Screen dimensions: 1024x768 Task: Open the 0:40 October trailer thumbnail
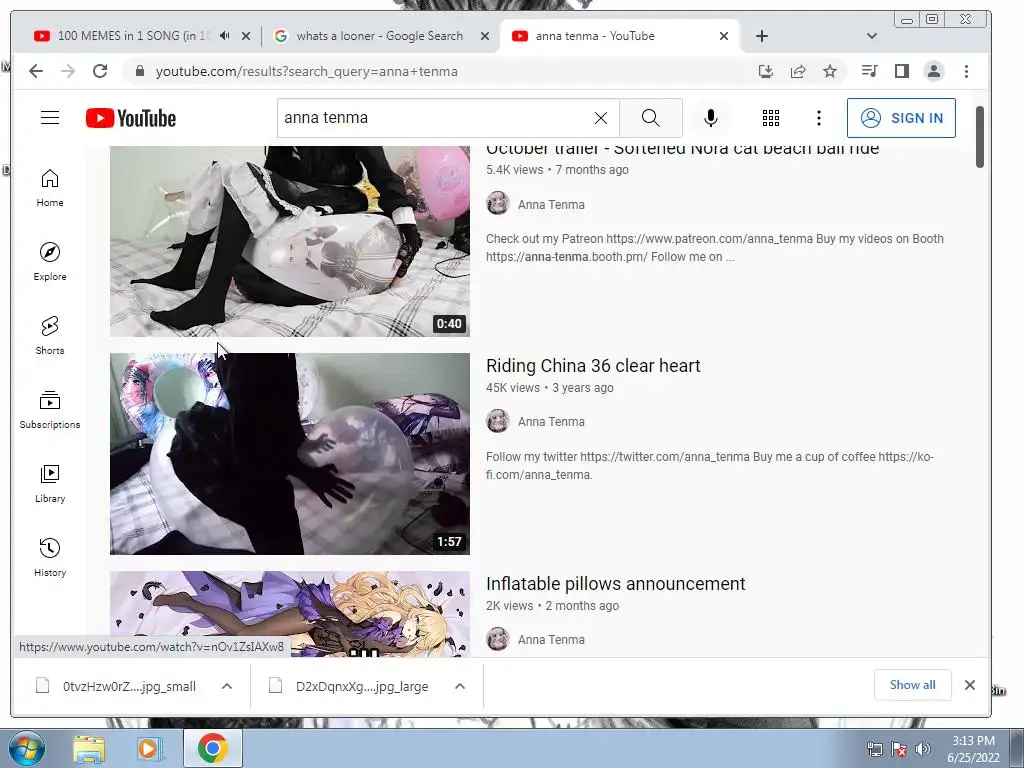pos(289,240)
